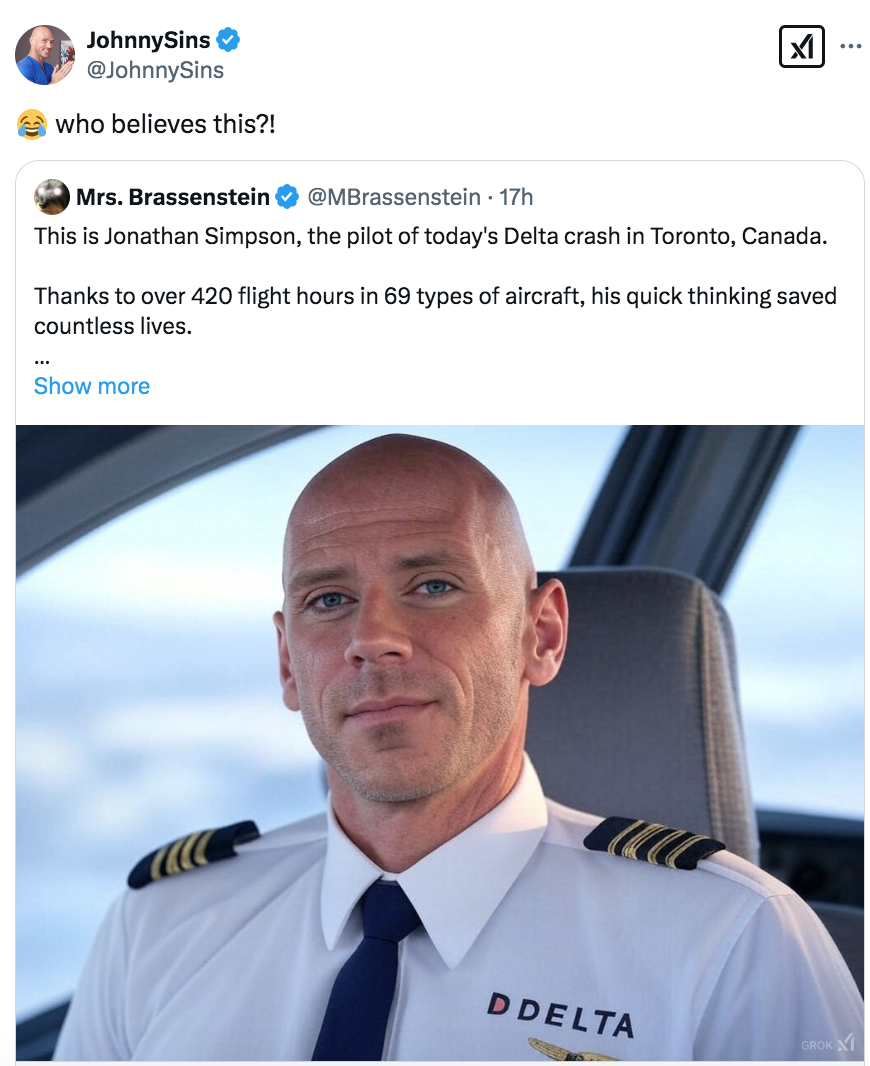The image size is (870, 1066).
Task: Click Mrs. Brassenstein's verified checkmark
Action: [286, 197]
